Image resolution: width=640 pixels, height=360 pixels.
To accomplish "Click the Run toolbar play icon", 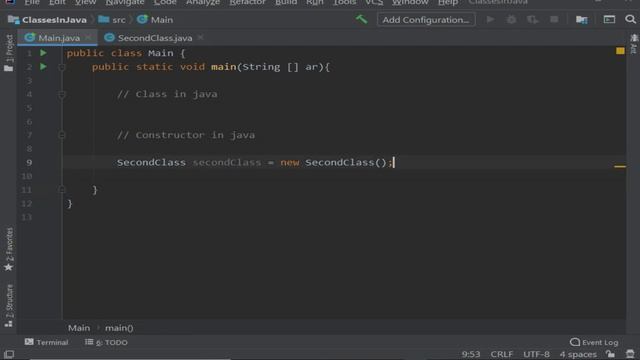I will (490, 20).
